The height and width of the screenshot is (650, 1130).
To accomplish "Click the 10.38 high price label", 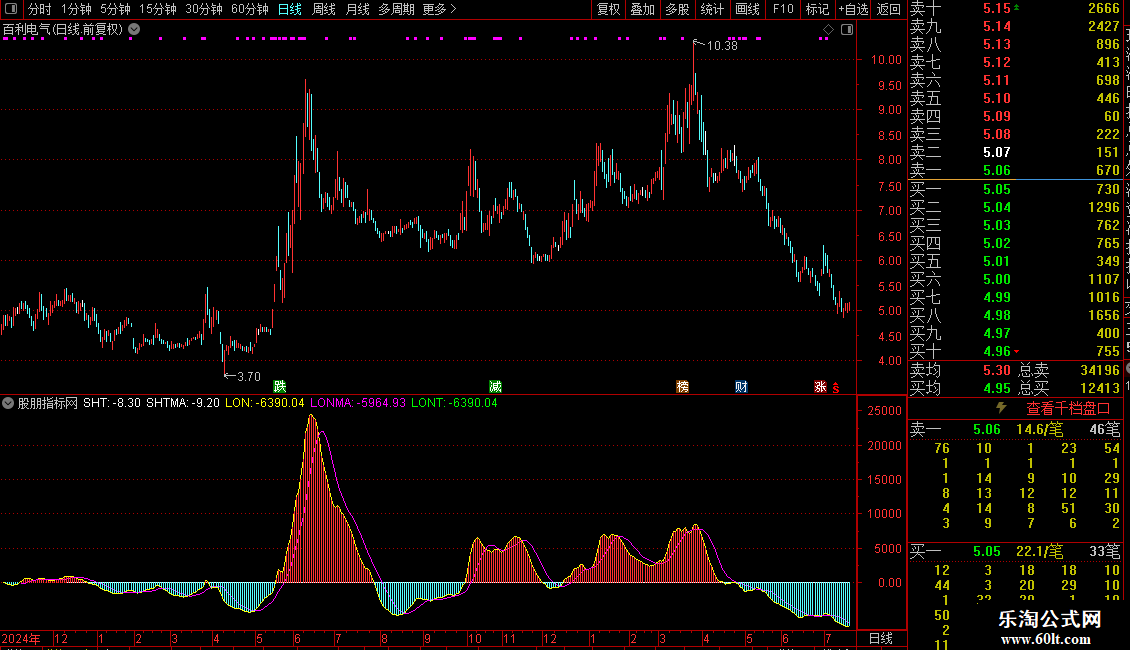I will point(722,45).
